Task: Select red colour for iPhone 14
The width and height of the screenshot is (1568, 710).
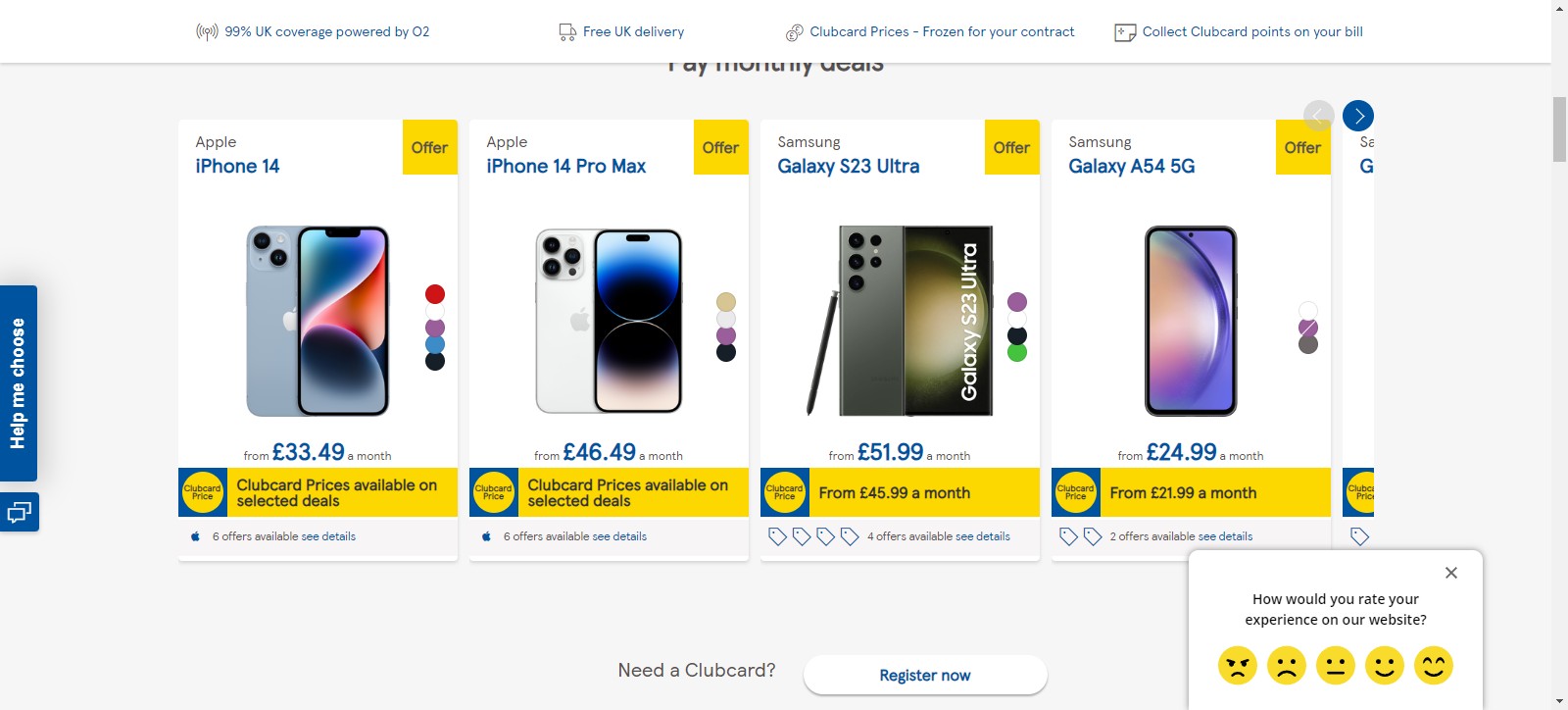Action: 435,294
